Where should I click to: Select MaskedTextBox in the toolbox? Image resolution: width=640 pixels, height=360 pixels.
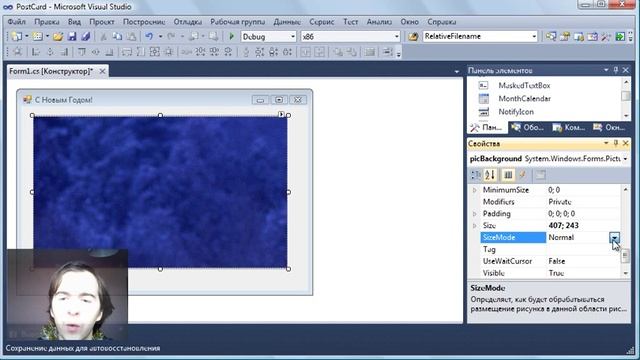click(x=524, y=86)
